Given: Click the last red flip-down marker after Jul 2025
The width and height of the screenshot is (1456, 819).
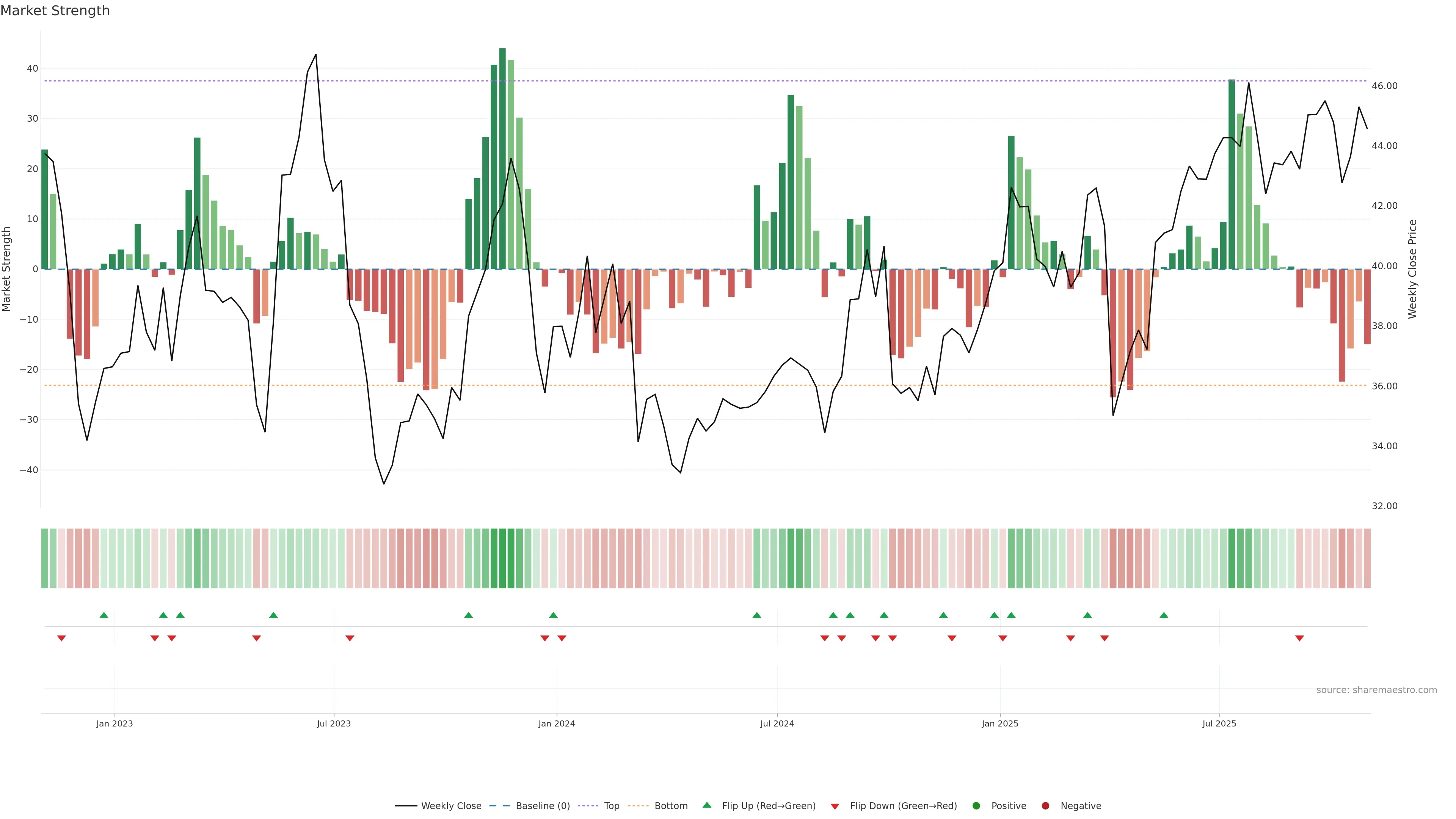Looking at the screenshot, I should coord(1299,638).
